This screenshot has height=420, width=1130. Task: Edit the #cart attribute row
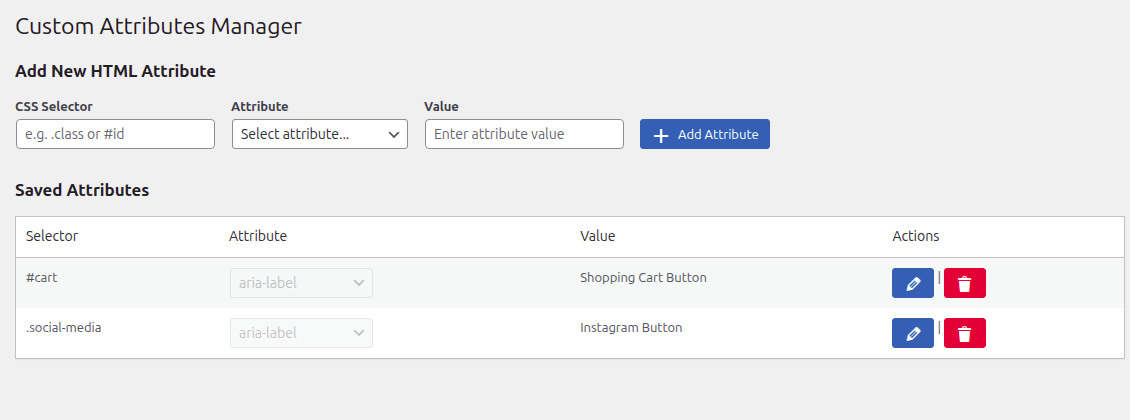click(x=912, y=283)
